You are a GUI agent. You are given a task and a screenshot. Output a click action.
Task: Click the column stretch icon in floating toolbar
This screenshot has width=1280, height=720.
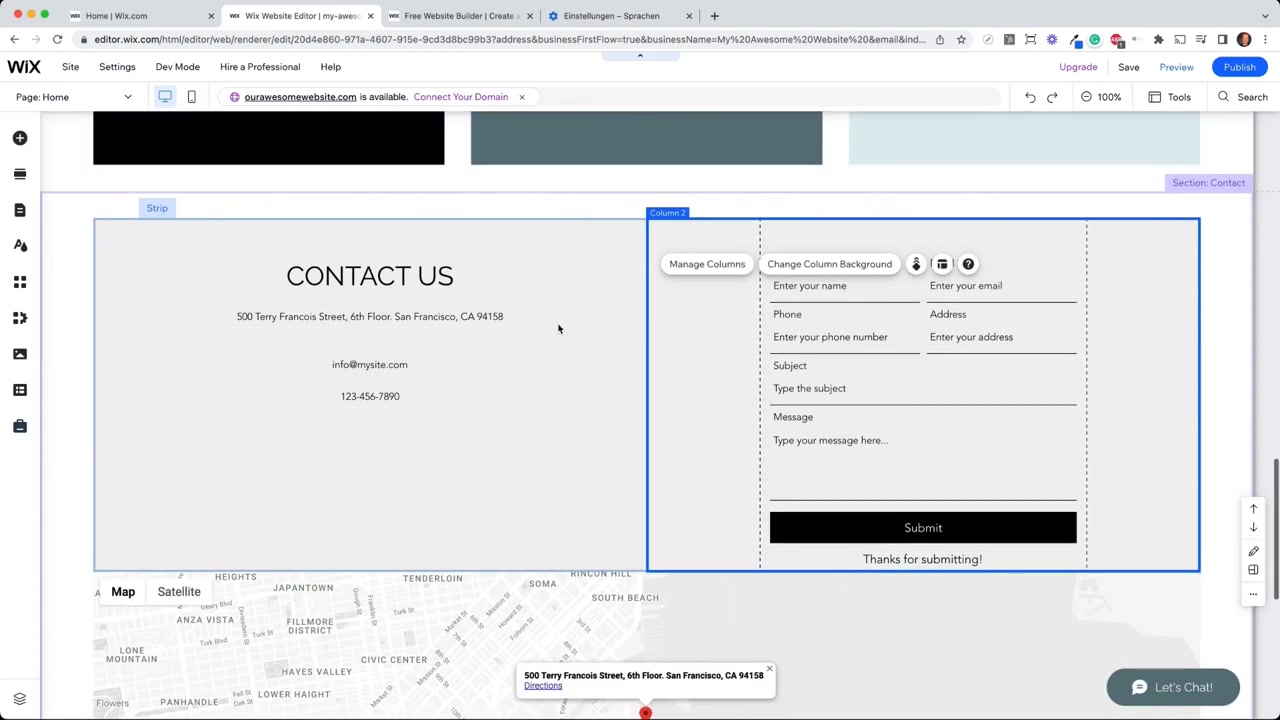point(916,264)
